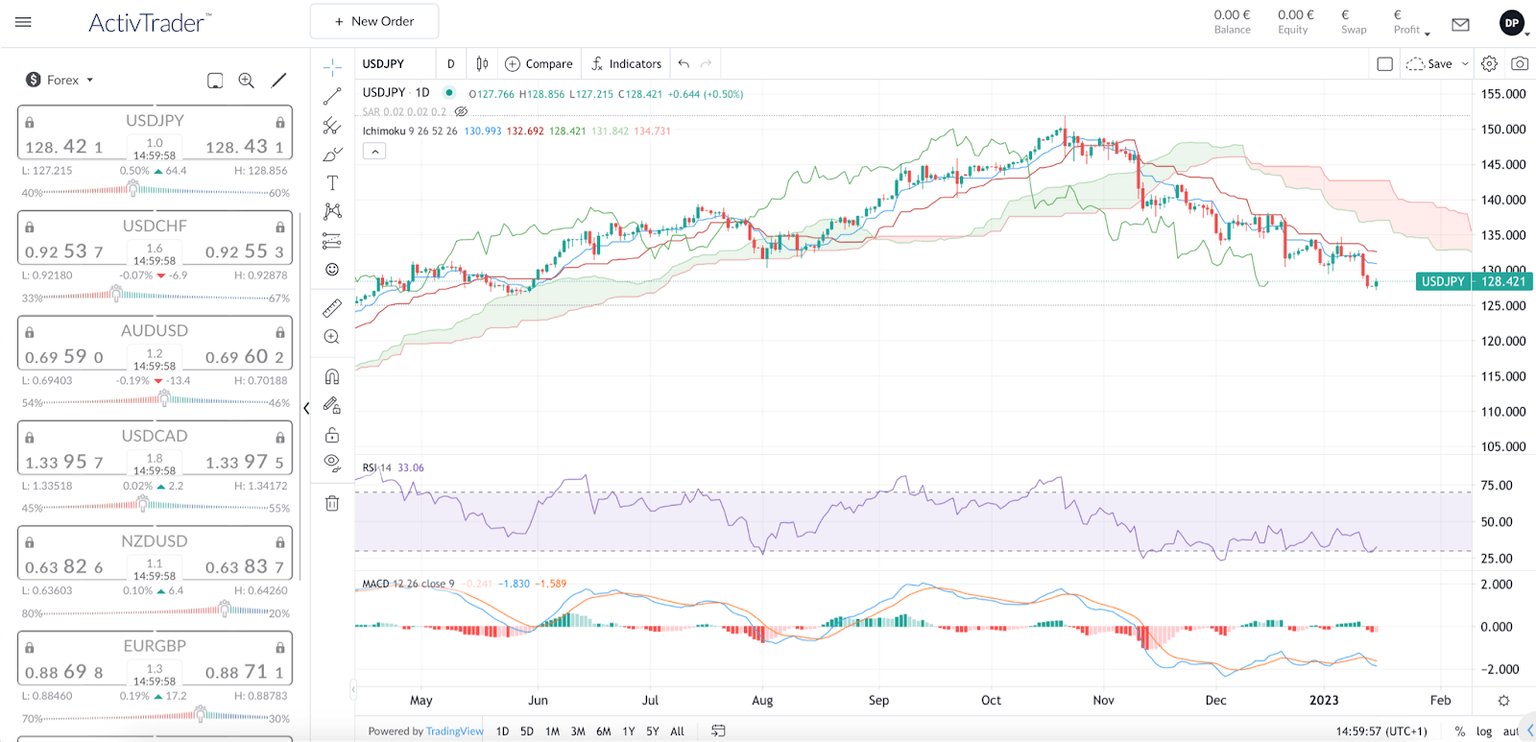Click the New Order button
Image resolution: width=1536 pixels, height=742 pixels.
click(x=374, y=21)
